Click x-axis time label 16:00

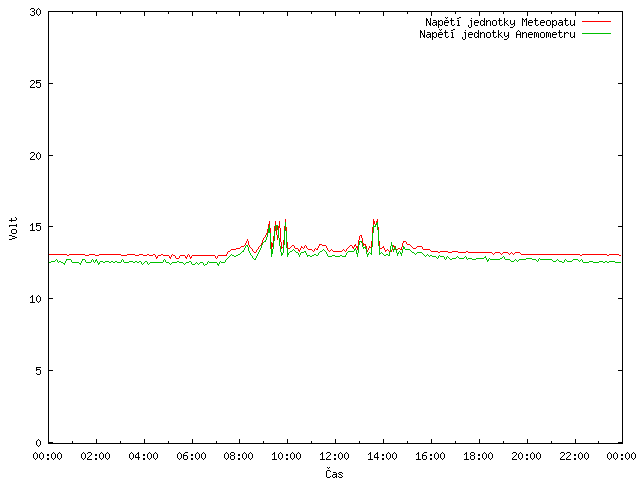click(x=430, y=456)
